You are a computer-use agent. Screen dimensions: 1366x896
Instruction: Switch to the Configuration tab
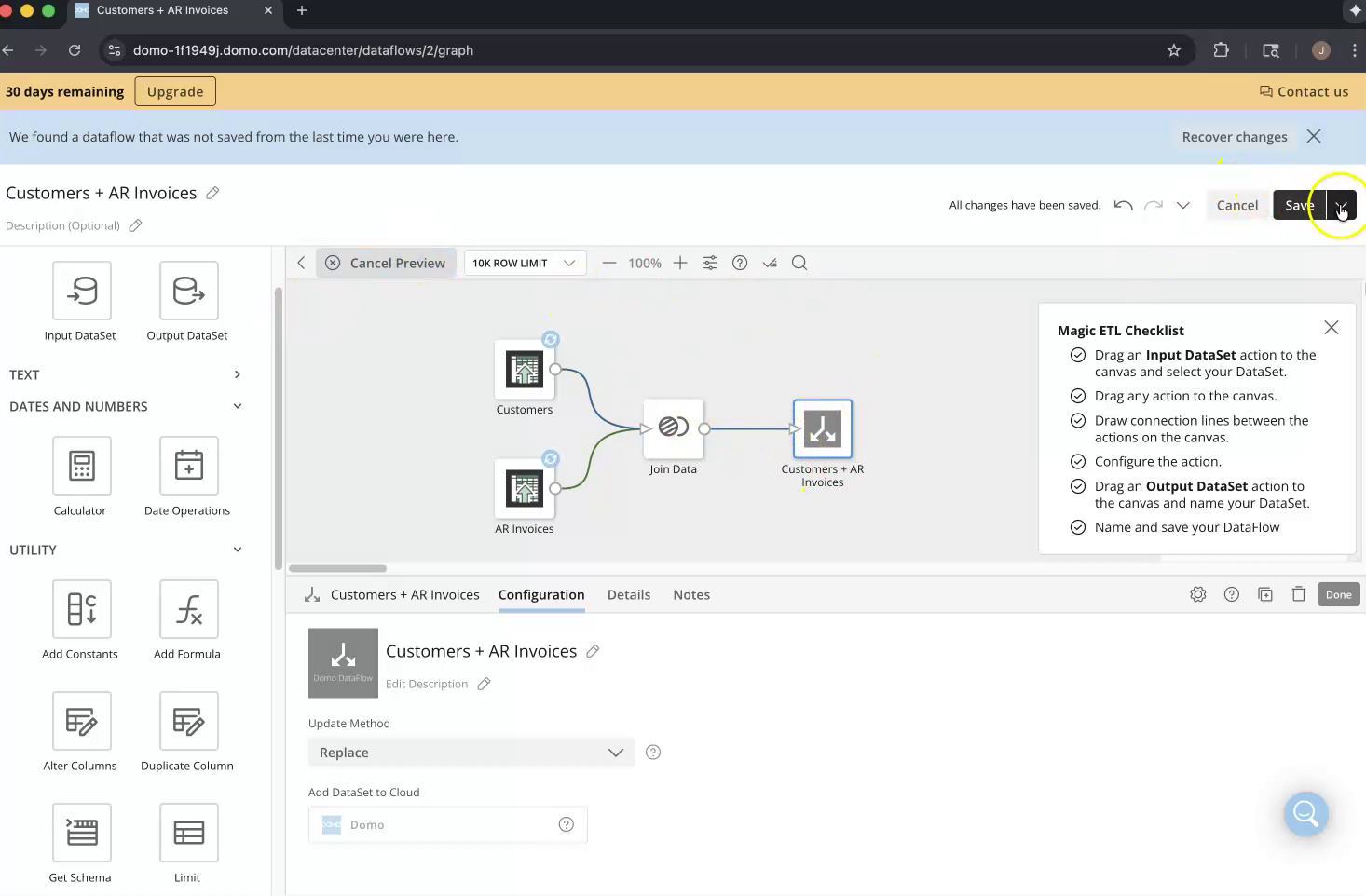point(541,594)
